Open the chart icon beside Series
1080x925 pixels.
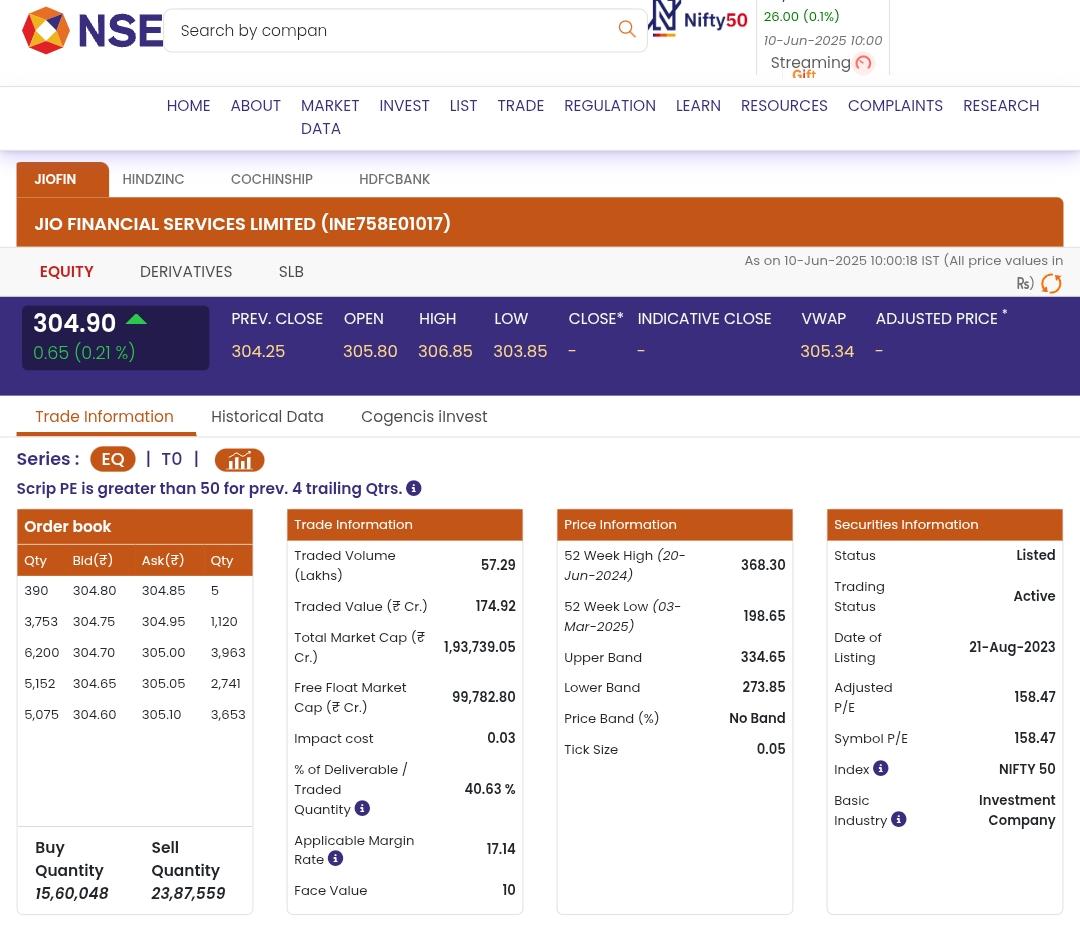pos(240,459)
